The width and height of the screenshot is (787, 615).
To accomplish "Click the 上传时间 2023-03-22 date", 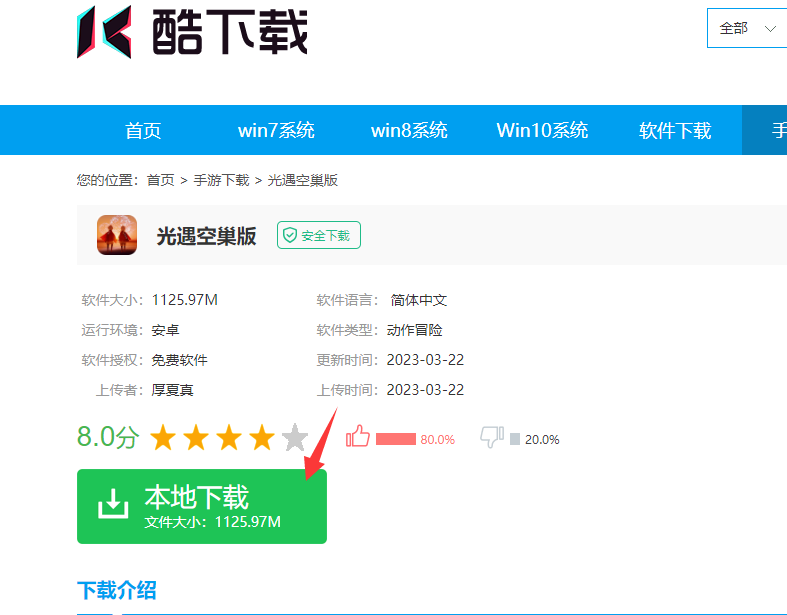I will click(x=425, y=390).
